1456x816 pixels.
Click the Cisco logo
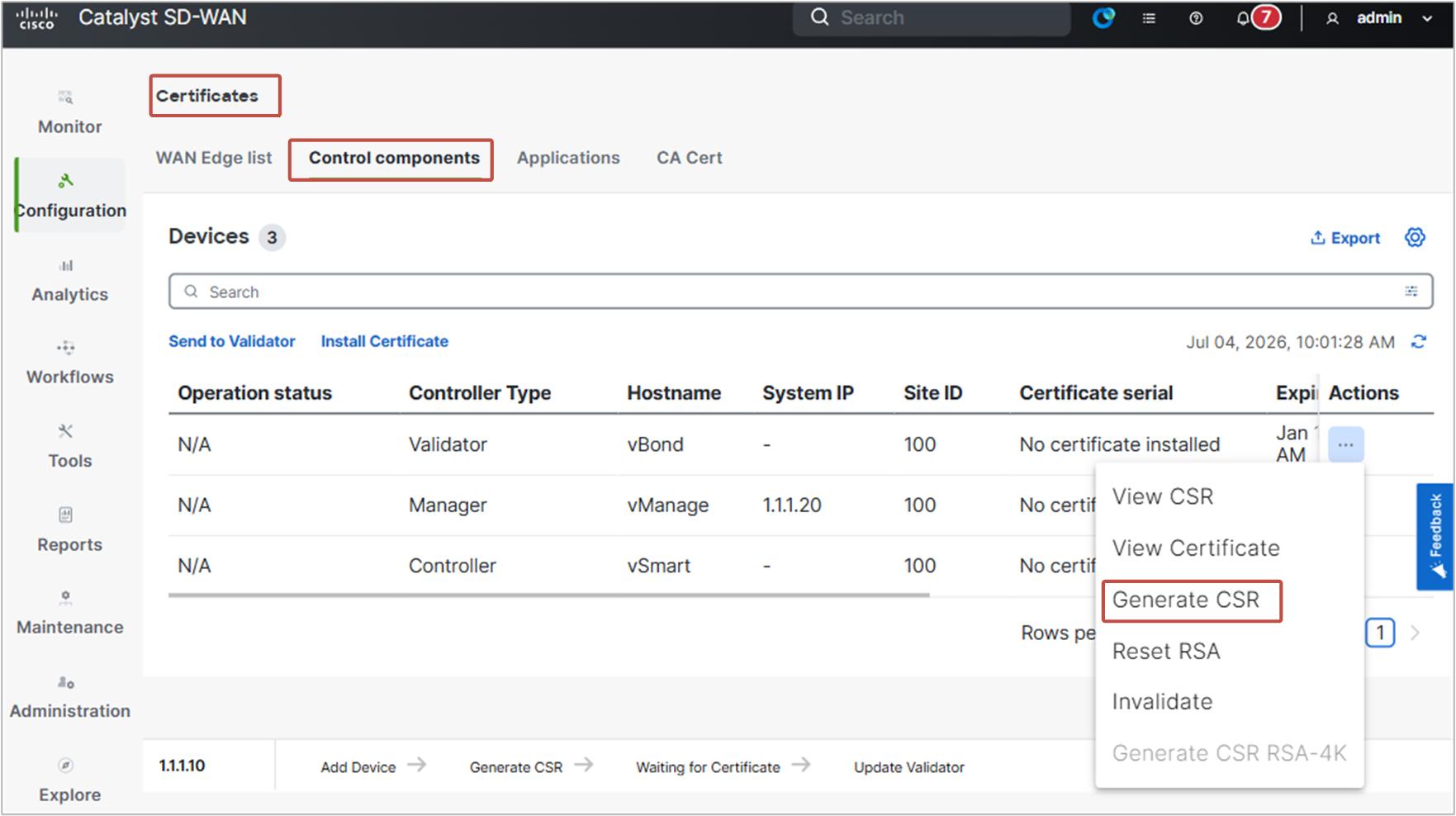pyautogui.click(x=37, y=18)
